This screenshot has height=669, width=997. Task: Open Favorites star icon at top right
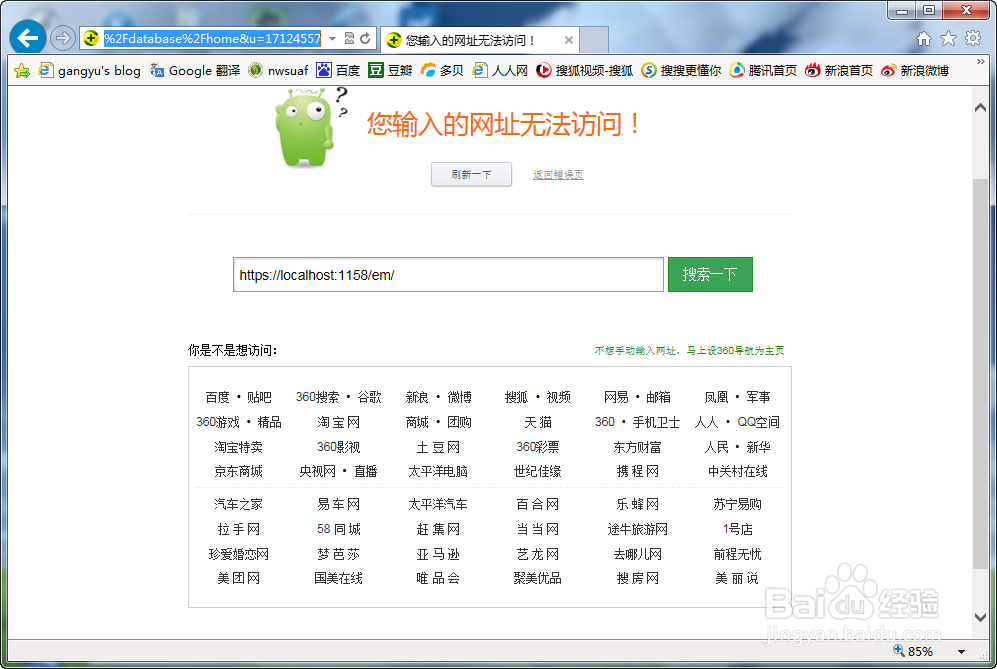[948, 39]
